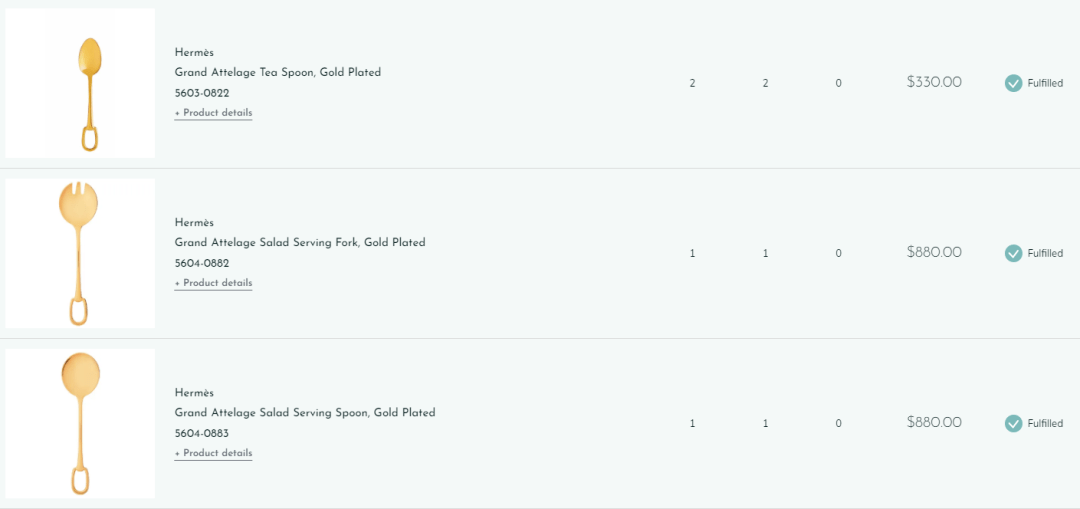Click SKU 5603-0822

tap(201, 93)
